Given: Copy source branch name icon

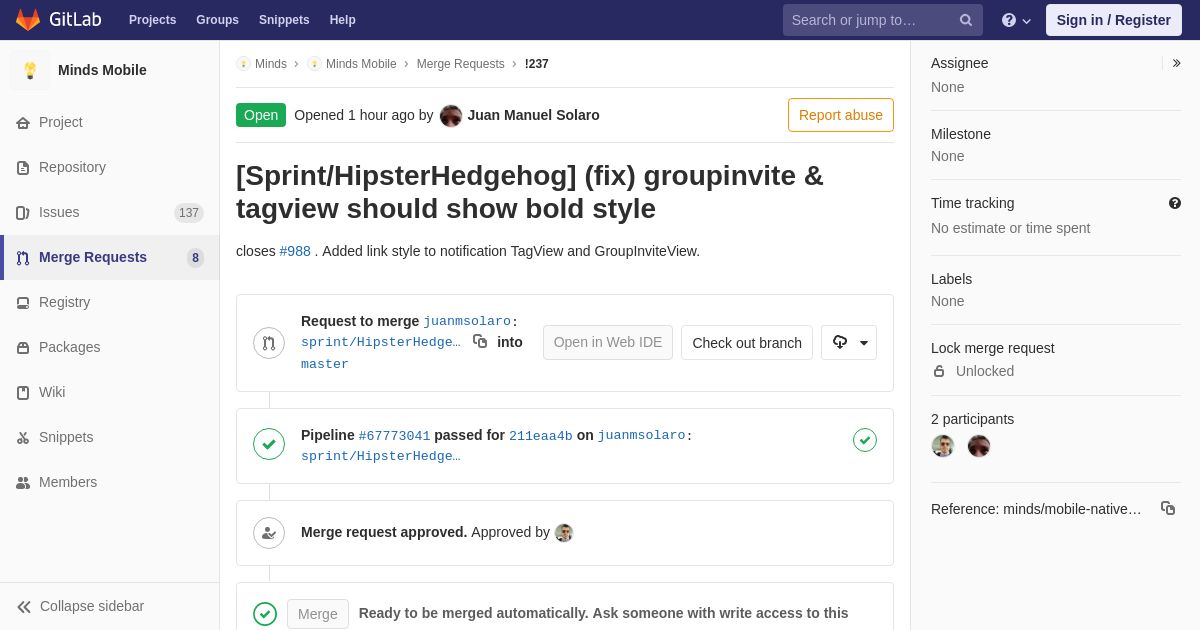Looking at the screenshot, I should [x=480, y=341].
